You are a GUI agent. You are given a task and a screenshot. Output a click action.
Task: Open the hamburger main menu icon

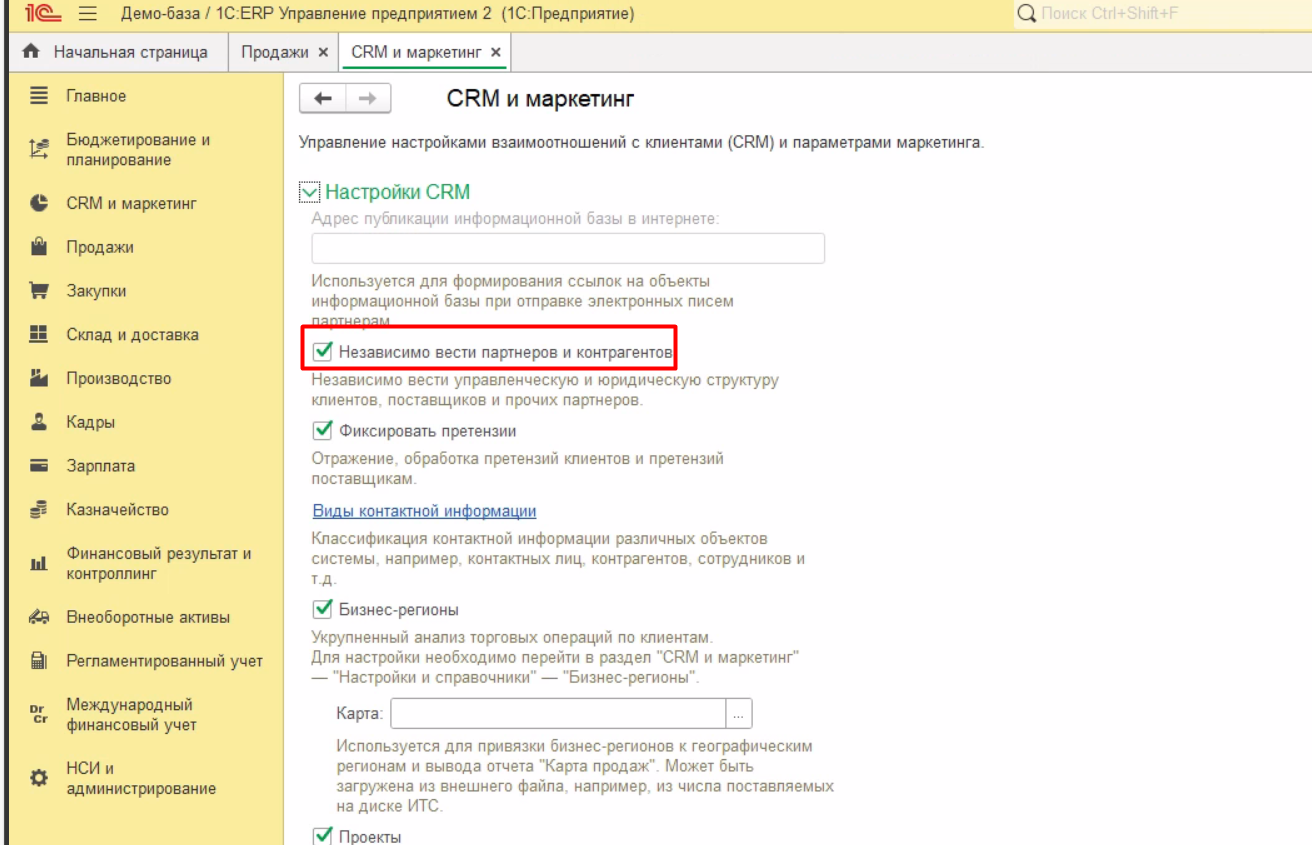pos(87,15)
